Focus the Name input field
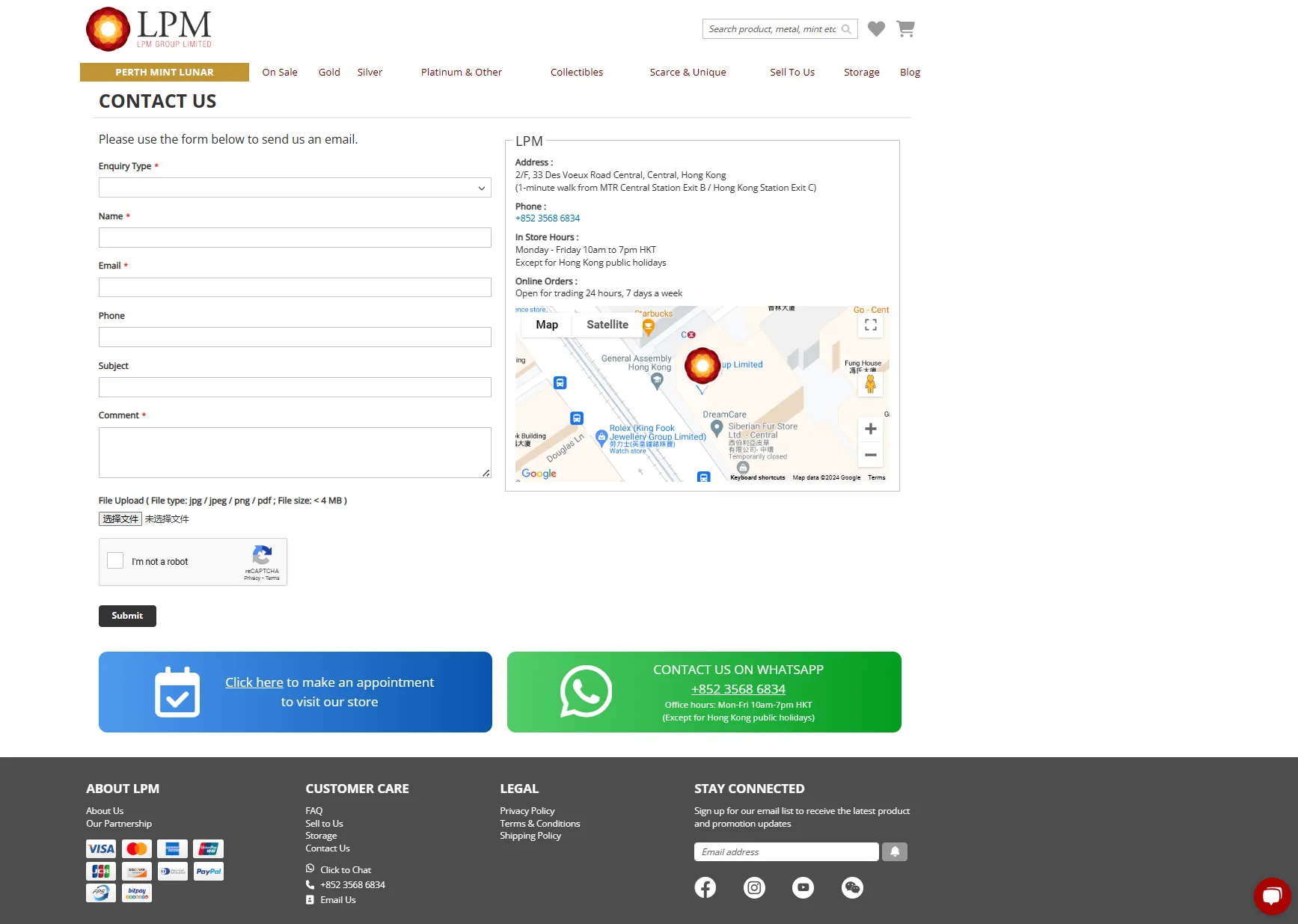This screenshot has width=1298, height=924. coord(295,238)
